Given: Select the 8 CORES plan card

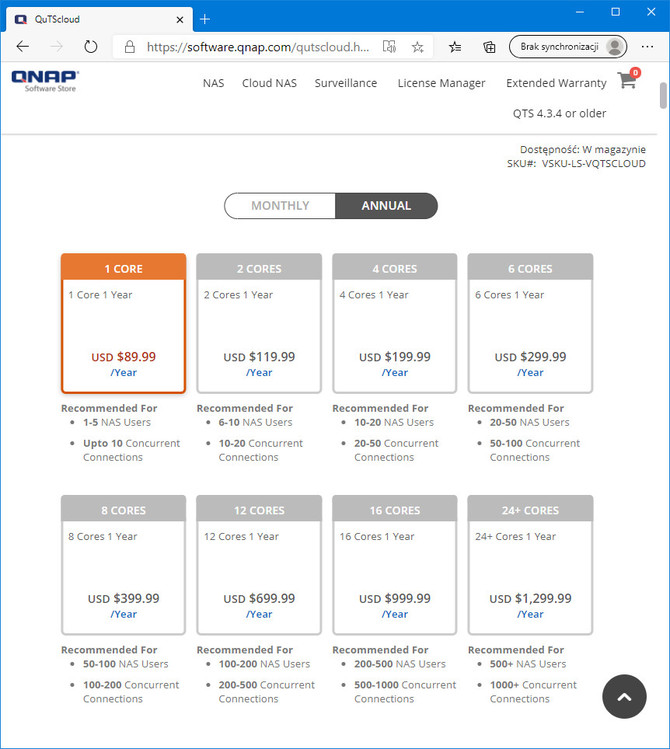Looking at the screenshot, I should coord(123,565).
